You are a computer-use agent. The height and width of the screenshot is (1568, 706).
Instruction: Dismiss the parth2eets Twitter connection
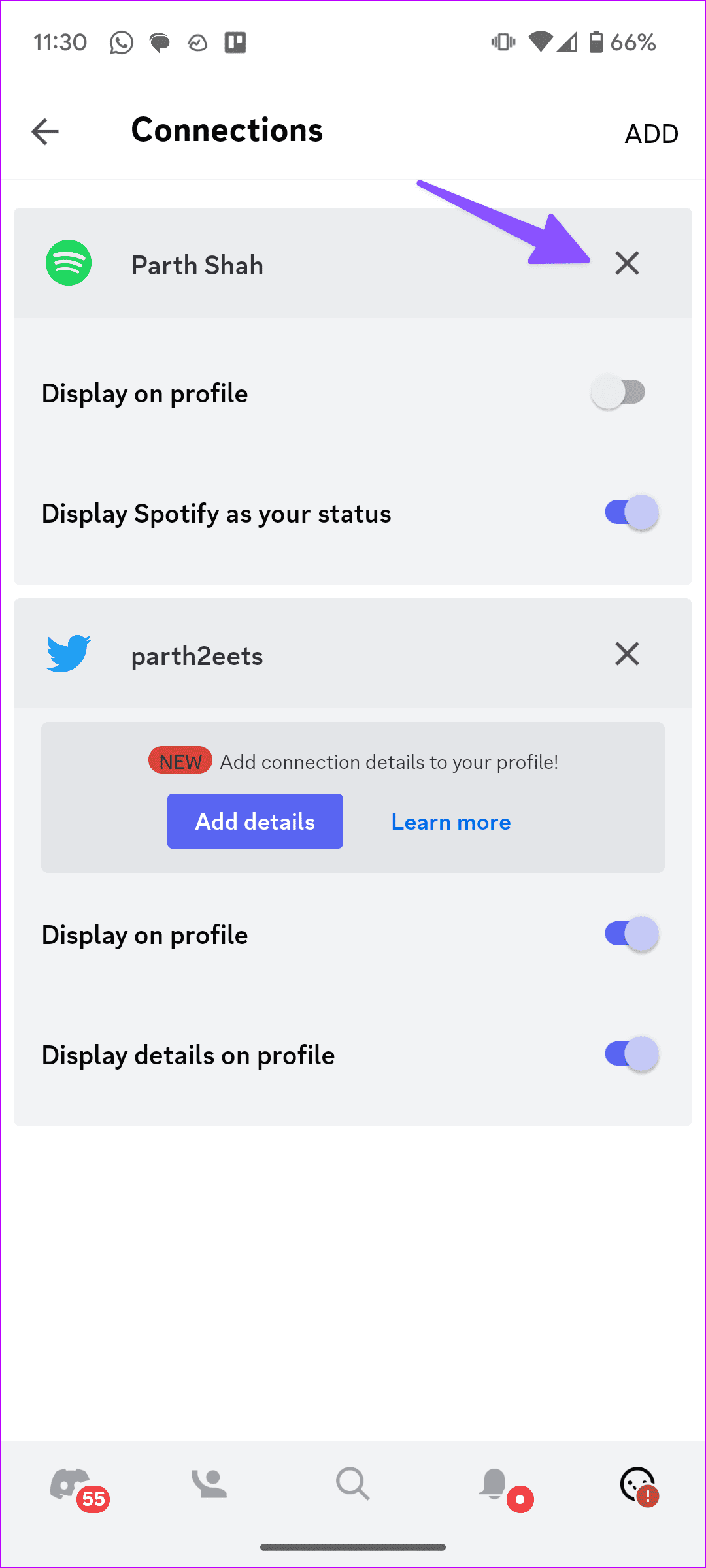pyautogui.click(x=626, y=653)
